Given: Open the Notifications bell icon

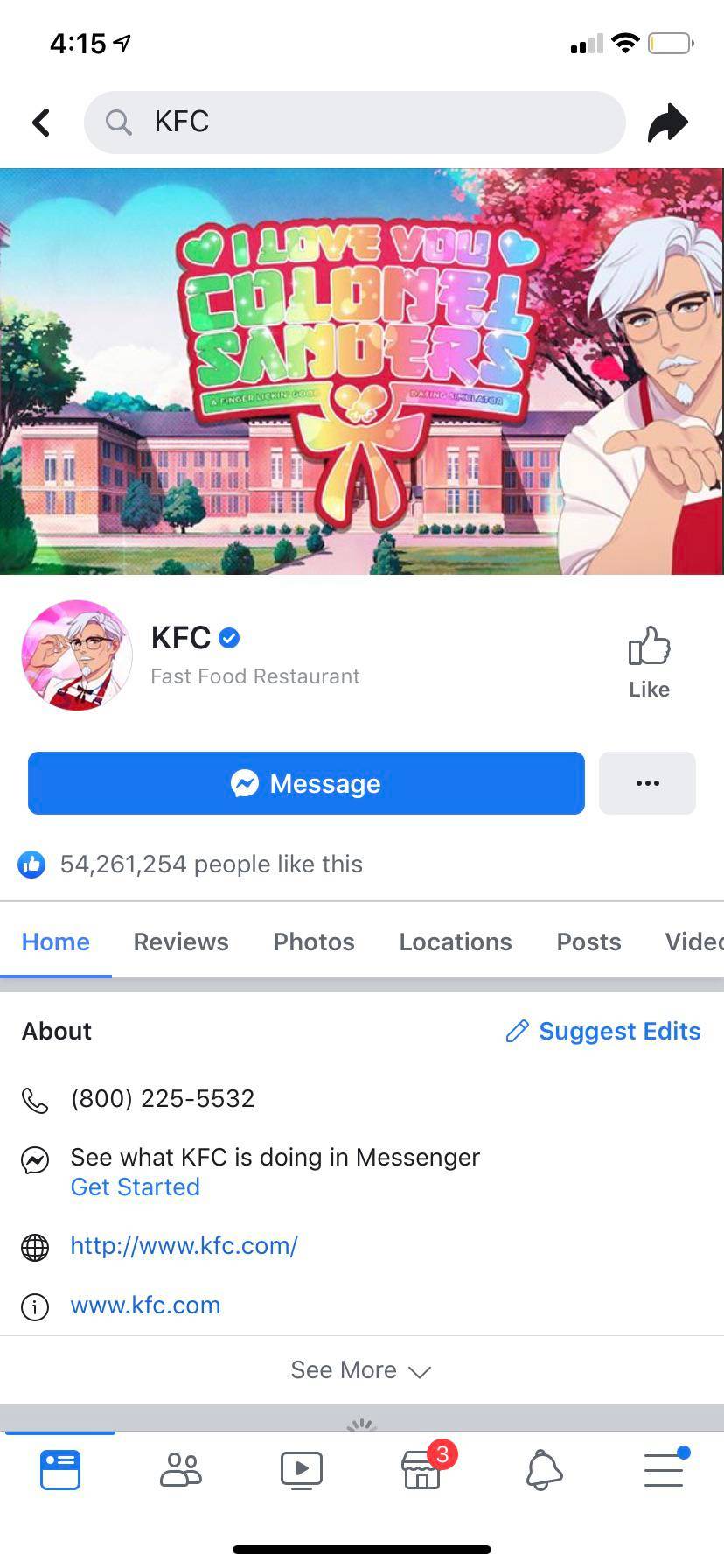Looking at the screenshot, I should [x=543, y=1469].
